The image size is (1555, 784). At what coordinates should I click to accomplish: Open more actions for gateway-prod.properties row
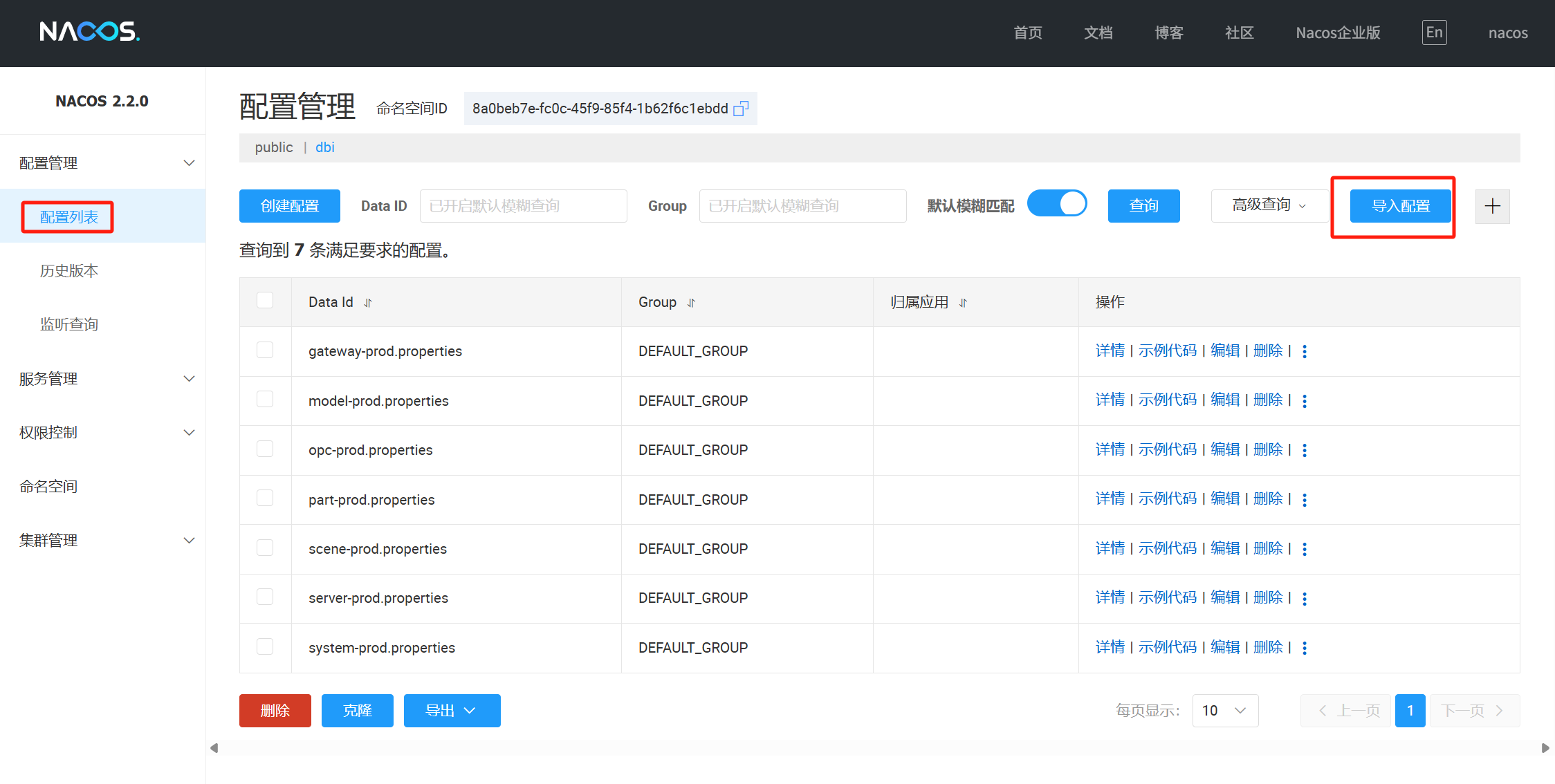tap(1305, 351)
